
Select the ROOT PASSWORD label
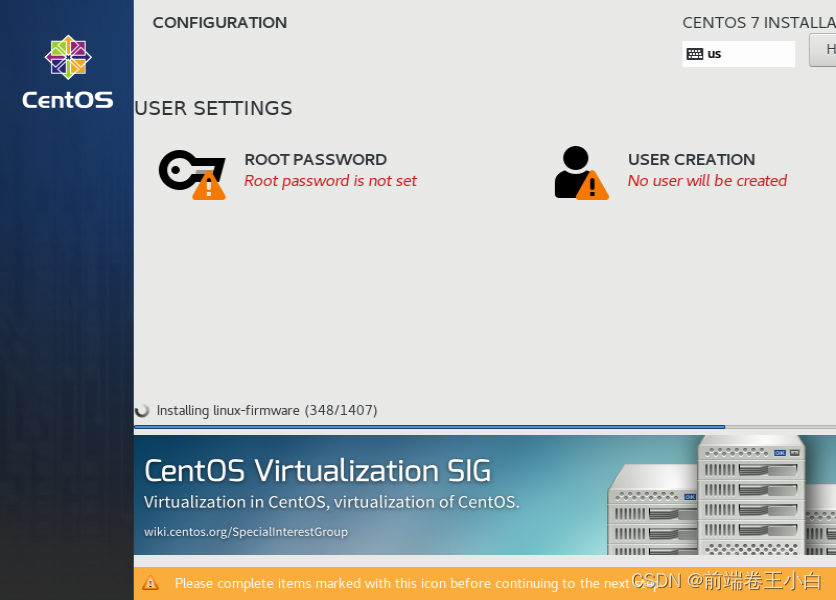point(315,159)
